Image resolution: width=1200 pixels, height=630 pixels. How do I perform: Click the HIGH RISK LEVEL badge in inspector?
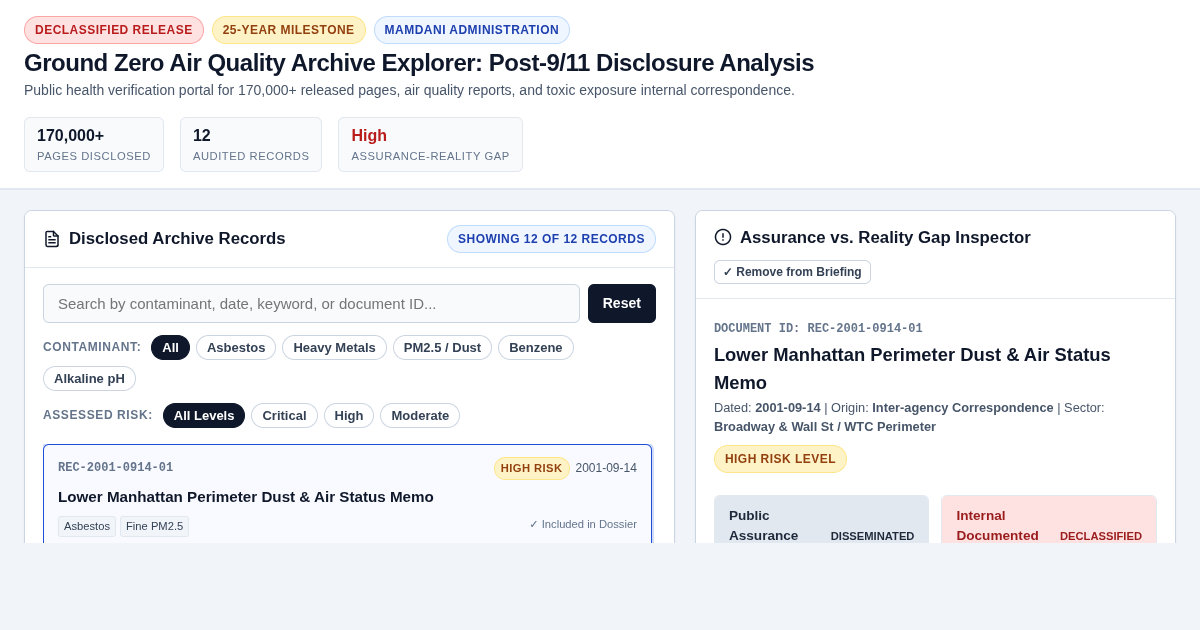780,459
